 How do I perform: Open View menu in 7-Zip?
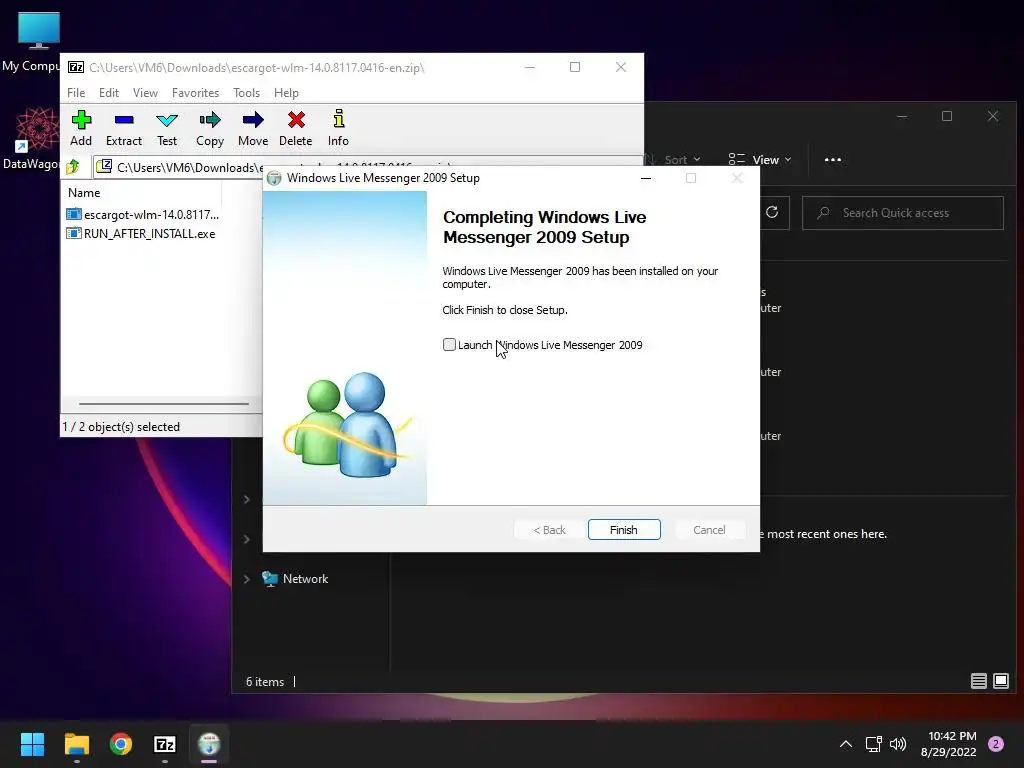tap(145, 93)
